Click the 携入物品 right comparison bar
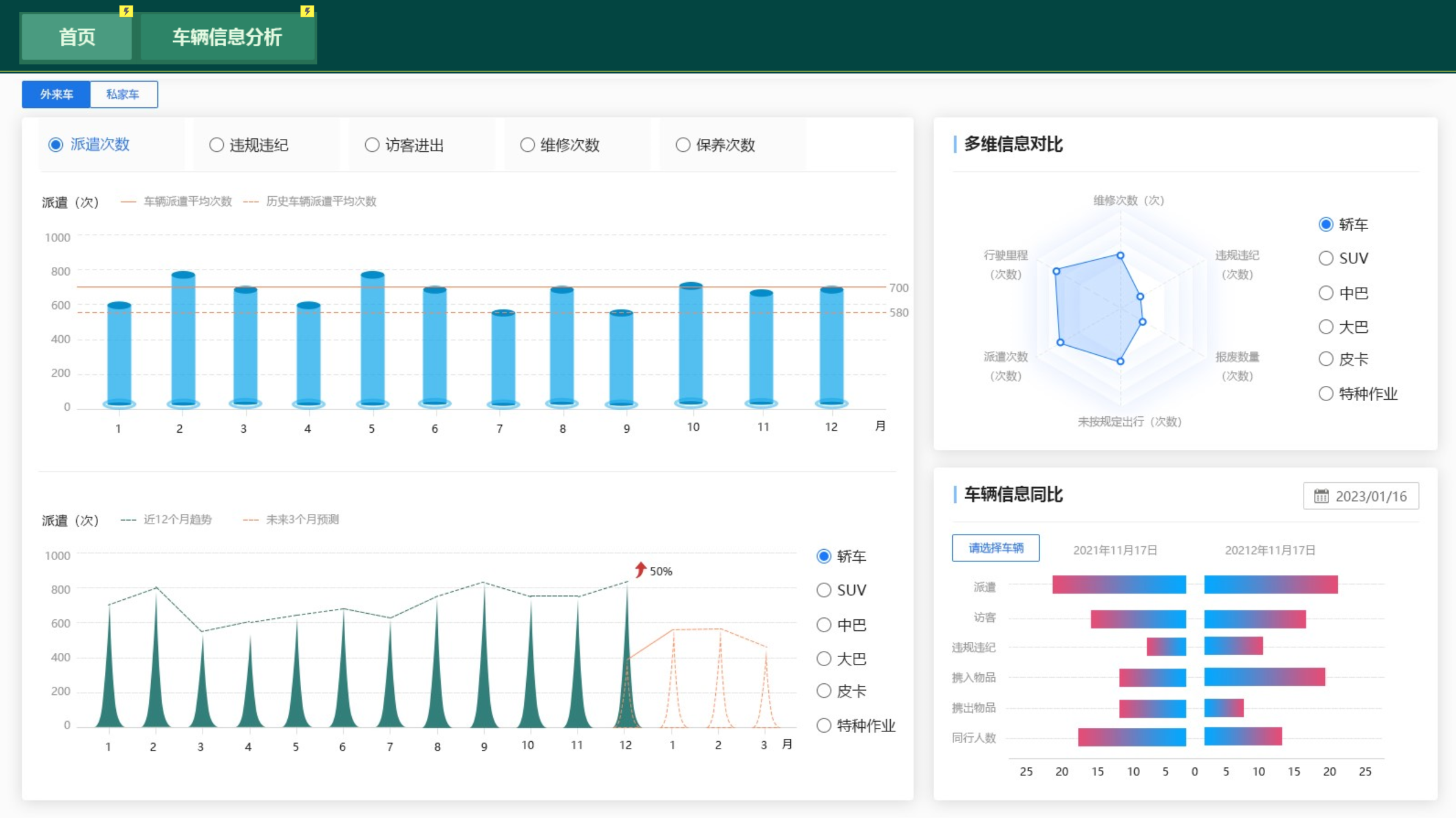 click(1265, 677)
